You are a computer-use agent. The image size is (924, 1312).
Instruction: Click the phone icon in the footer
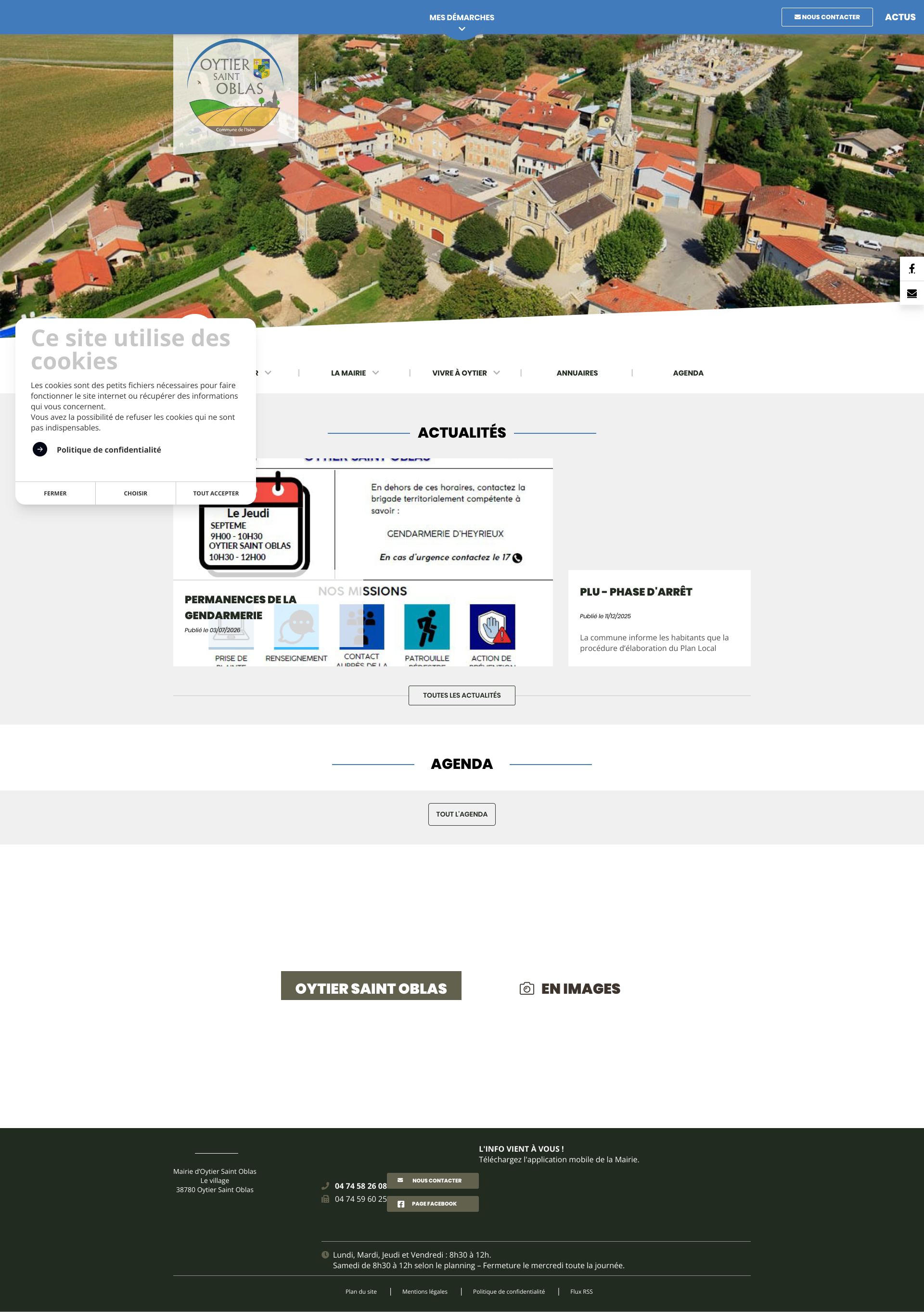(x=325, y=1186)
